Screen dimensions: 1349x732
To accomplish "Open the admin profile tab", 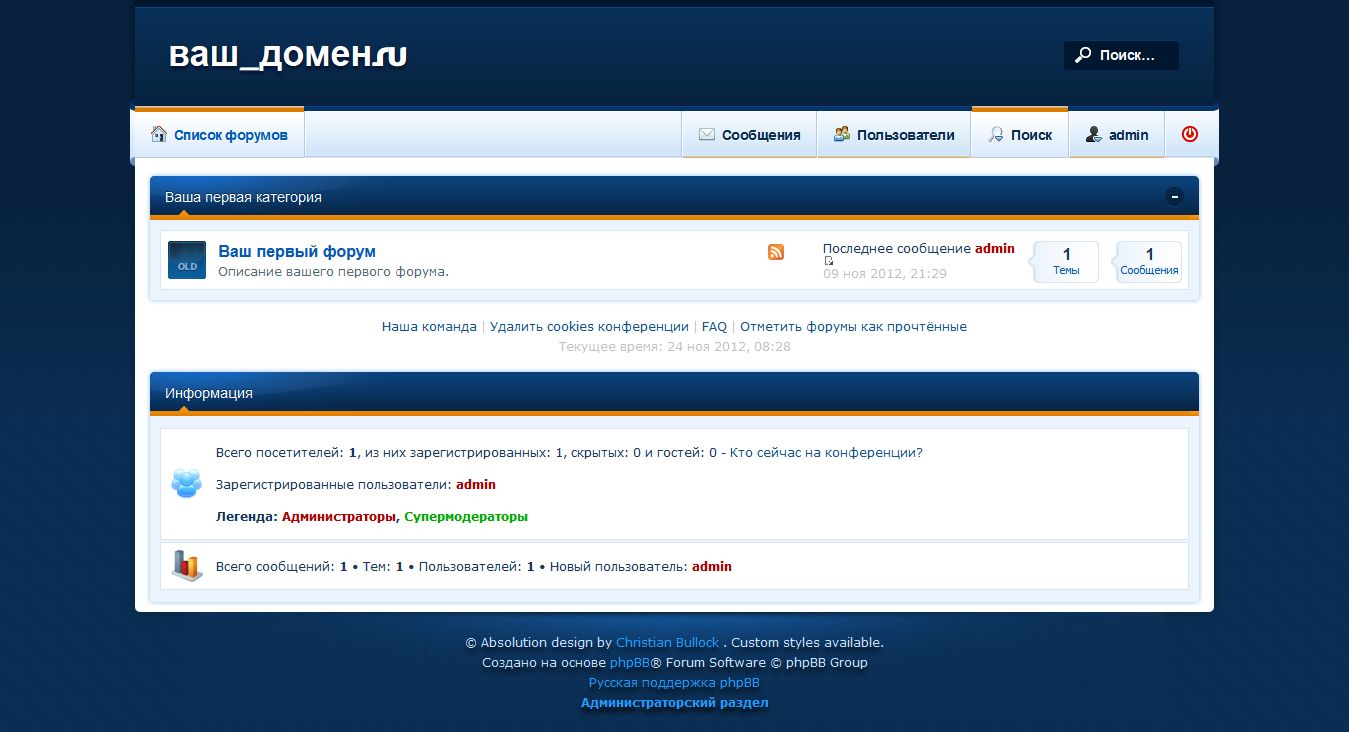I will 1117,135.
